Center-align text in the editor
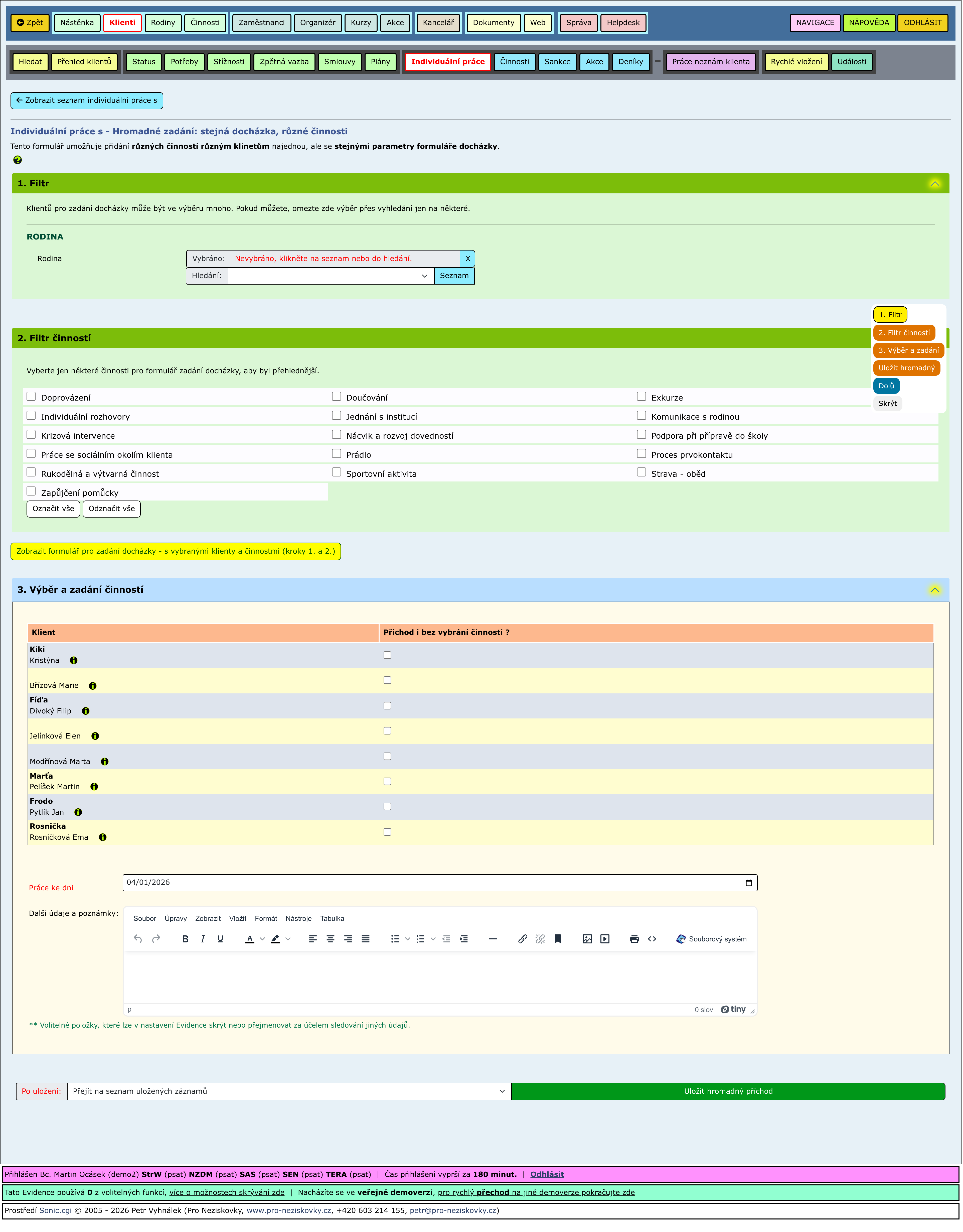 (x=331, y=939)
